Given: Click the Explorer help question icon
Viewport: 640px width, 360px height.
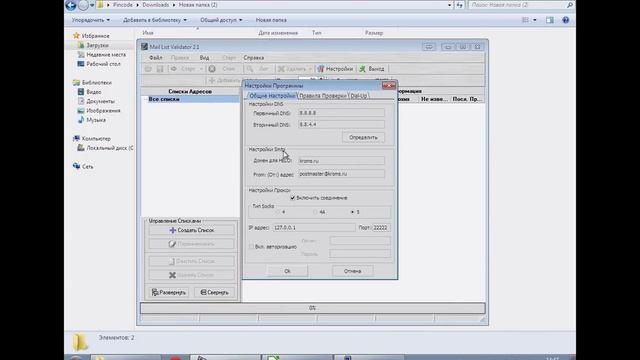Looking at the screenshot, I should click(565, 20).
